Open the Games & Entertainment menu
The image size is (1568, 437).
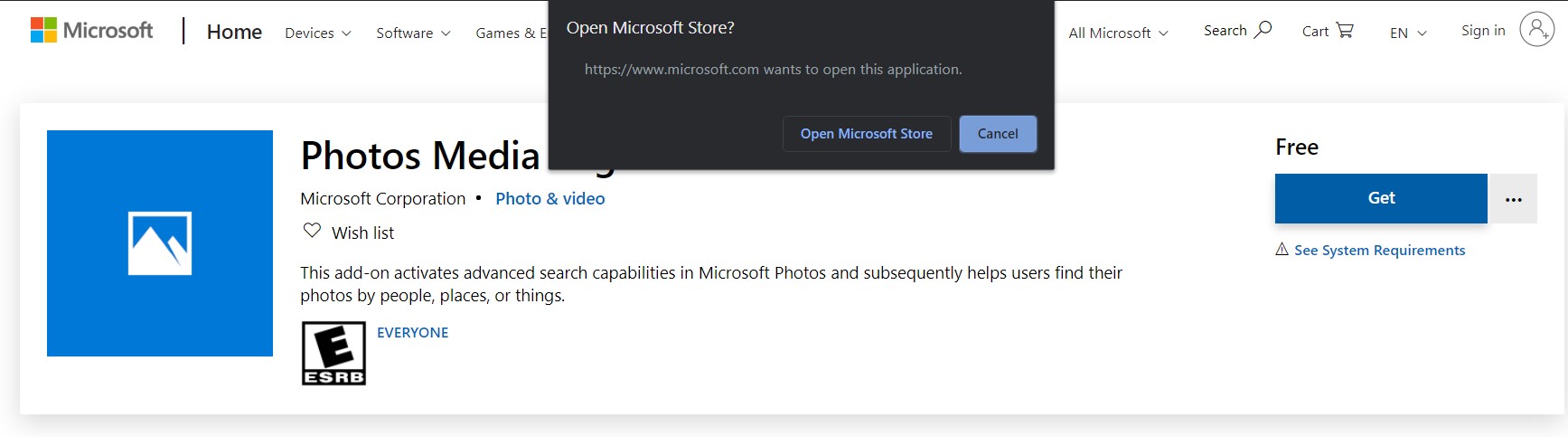tap(511, 33)
